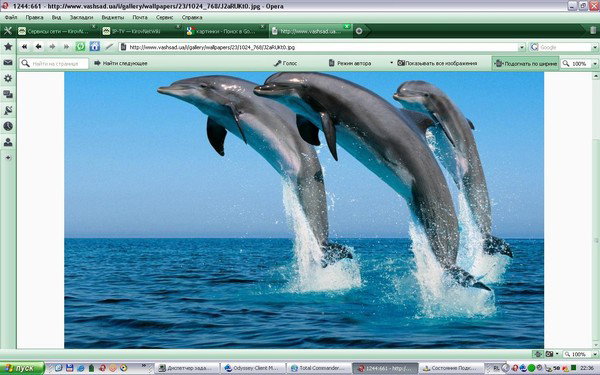This screenshot has width=600, height=375.
Task: Toggle 'Показывать все изображения' images button
Action: click(437, 63)
